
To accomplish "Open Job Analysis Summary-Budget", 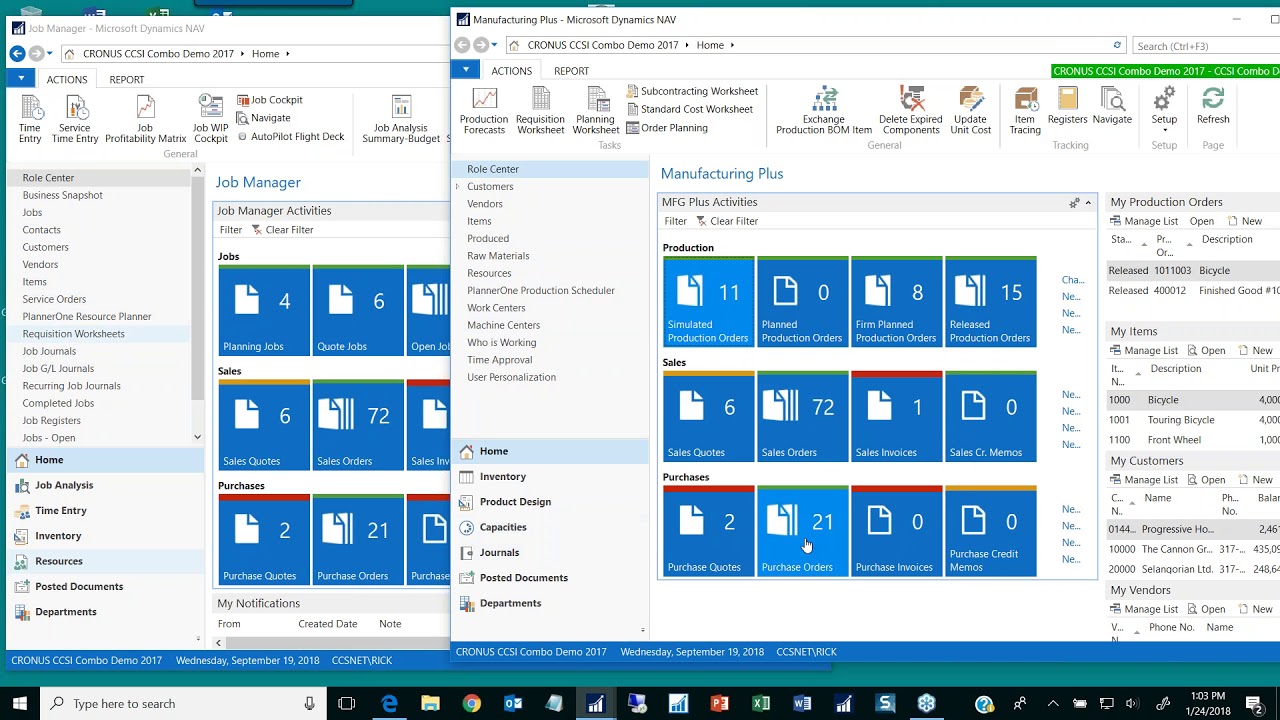I will click(401, 120).
